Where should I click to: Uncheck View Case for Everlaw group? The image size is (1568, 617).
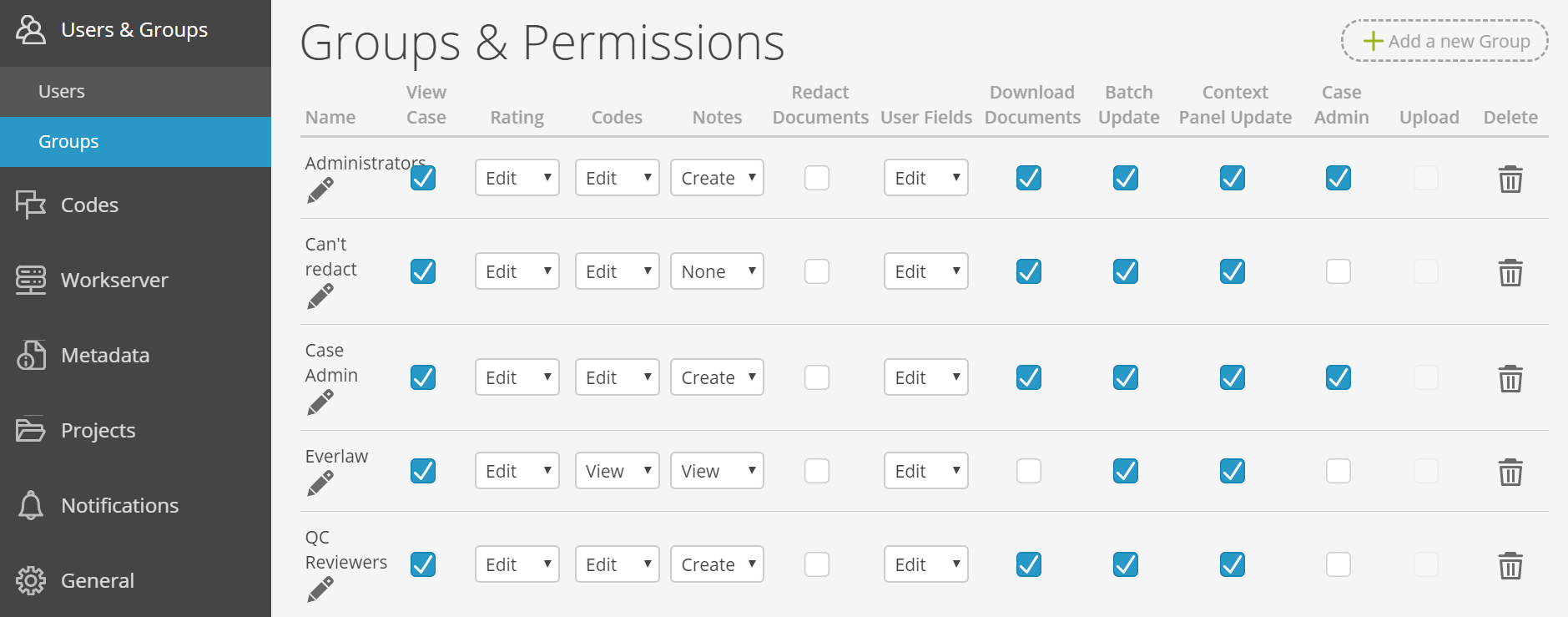coord(423,471)
